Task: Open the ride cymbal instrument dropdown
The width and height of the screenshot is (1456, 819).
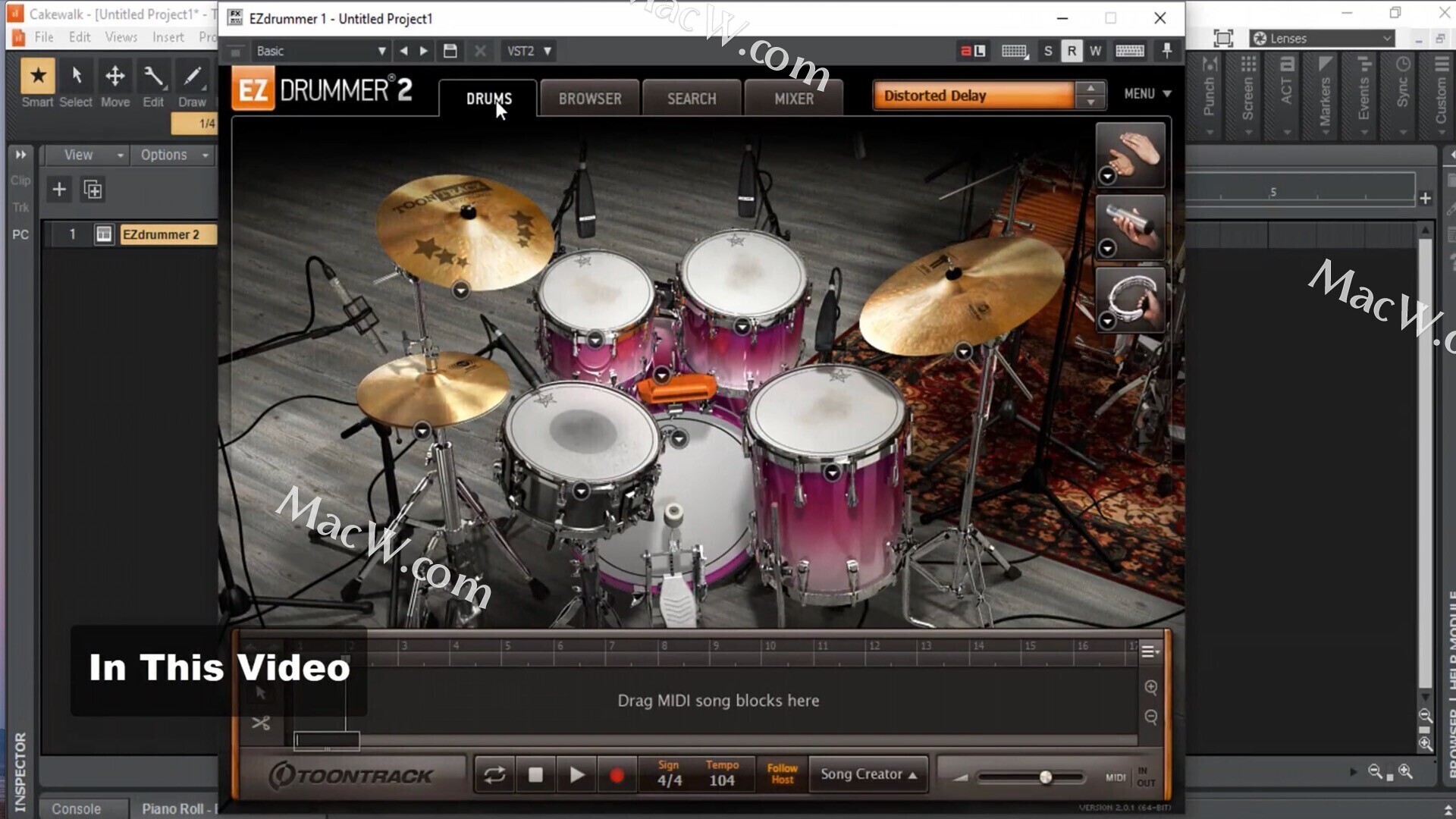Action: [964, 352]
